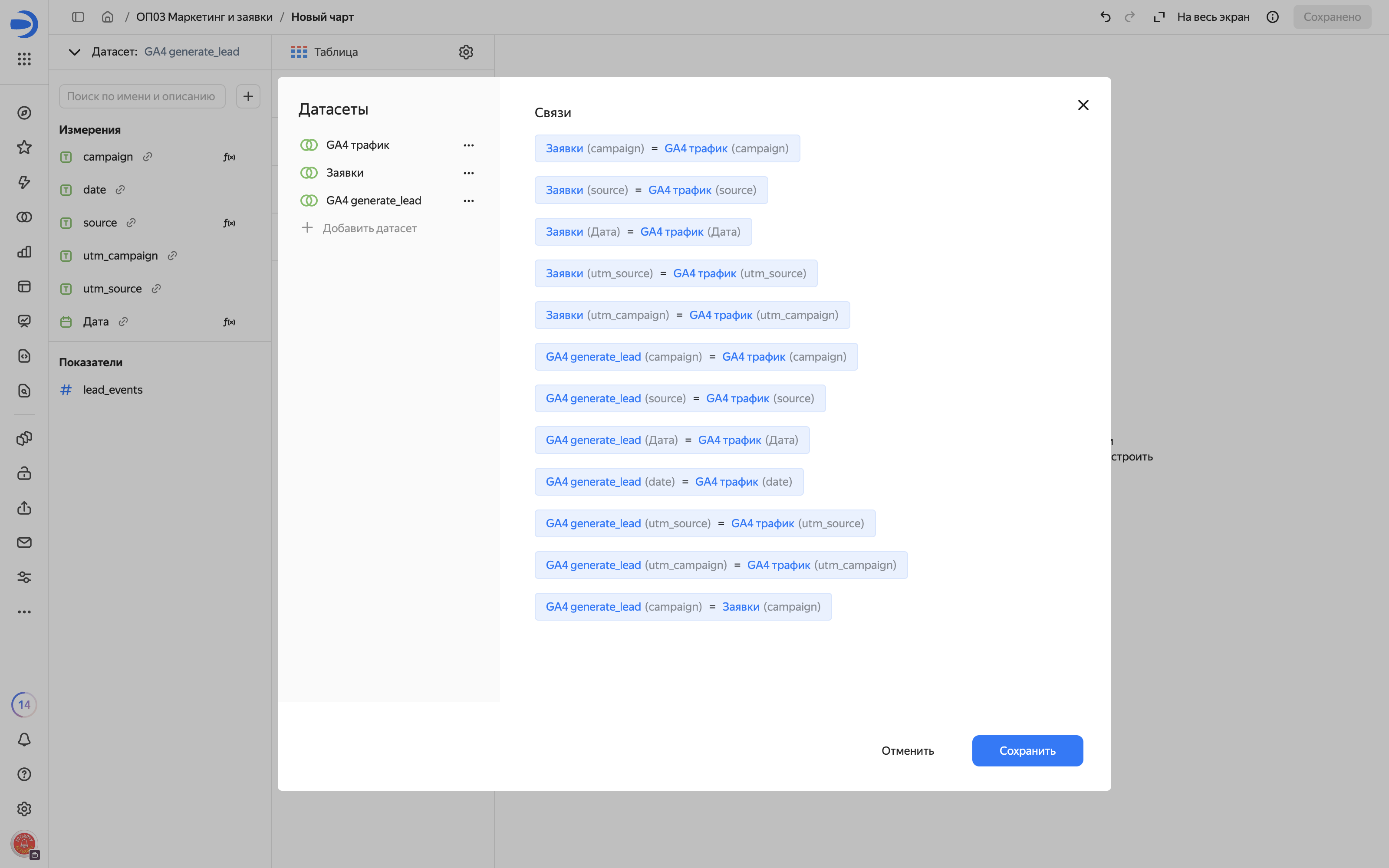Screen dimensions: 1389x868
Task: Click the redo arrow
Action: [1129, 16]
